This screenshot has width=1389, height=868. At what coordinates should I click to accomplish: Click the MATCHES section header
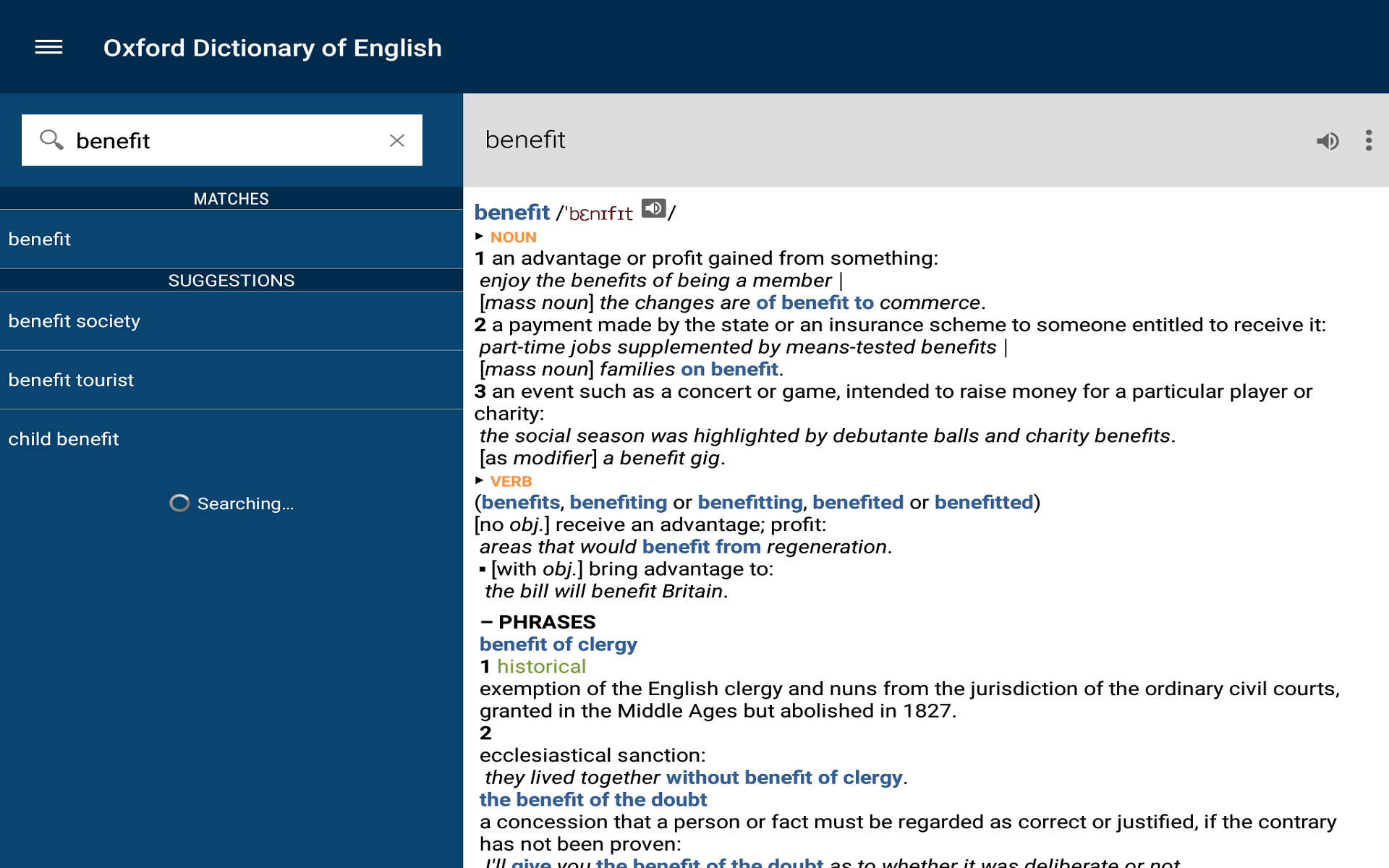click(x=231, y=199)
